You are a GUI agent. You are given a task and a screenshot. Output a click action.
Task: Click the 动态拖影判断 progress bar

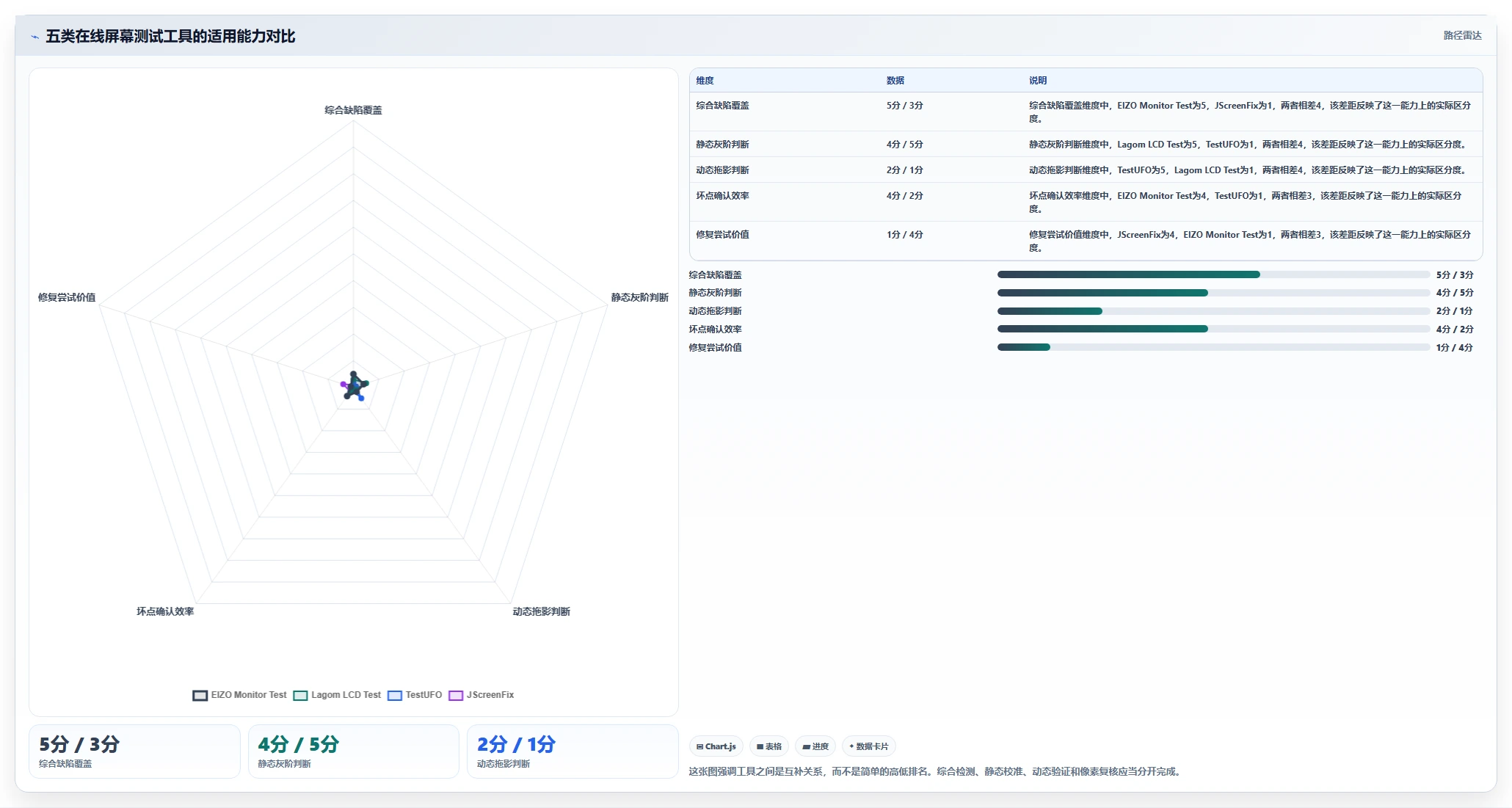pyautogui.click(x=1213, y=311)
